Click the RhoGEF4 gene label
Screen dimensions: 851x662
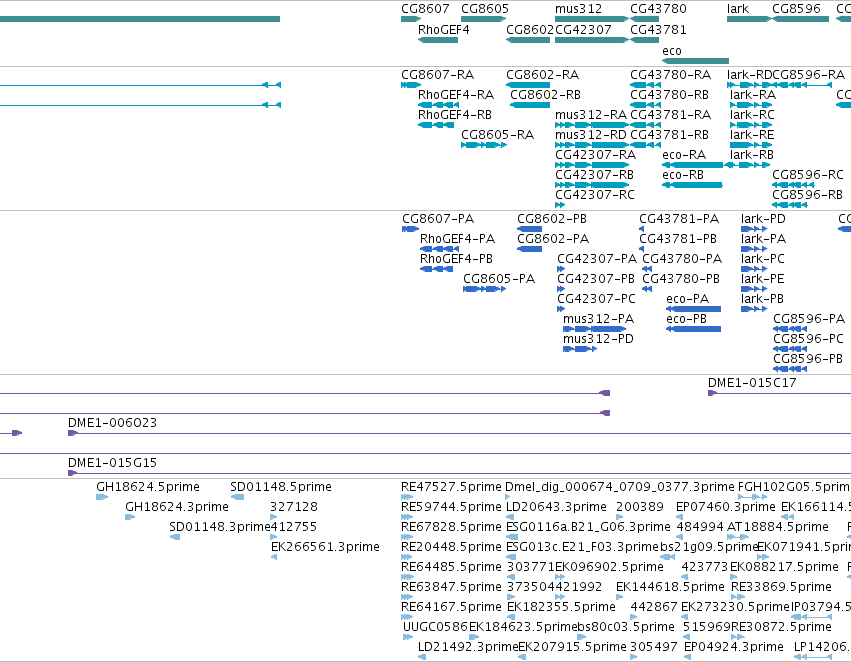[x=443, y=30]
